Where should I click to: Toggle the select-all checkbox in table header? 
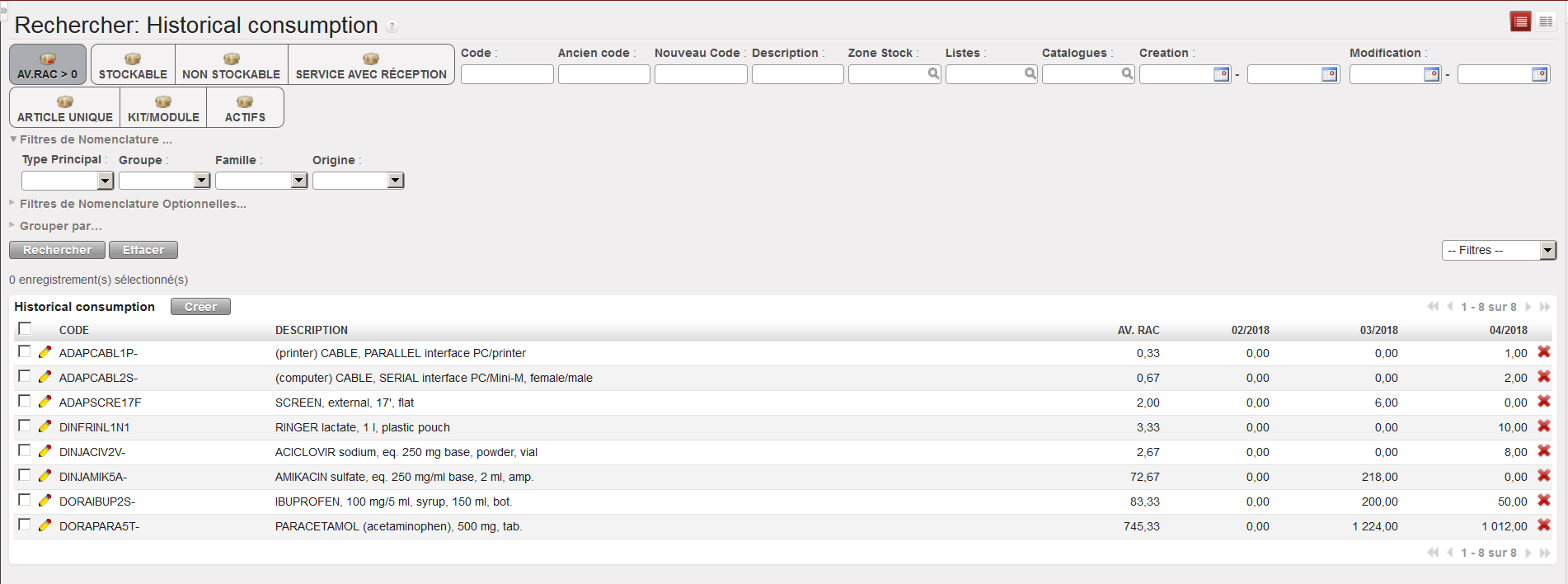coord(25,328)
